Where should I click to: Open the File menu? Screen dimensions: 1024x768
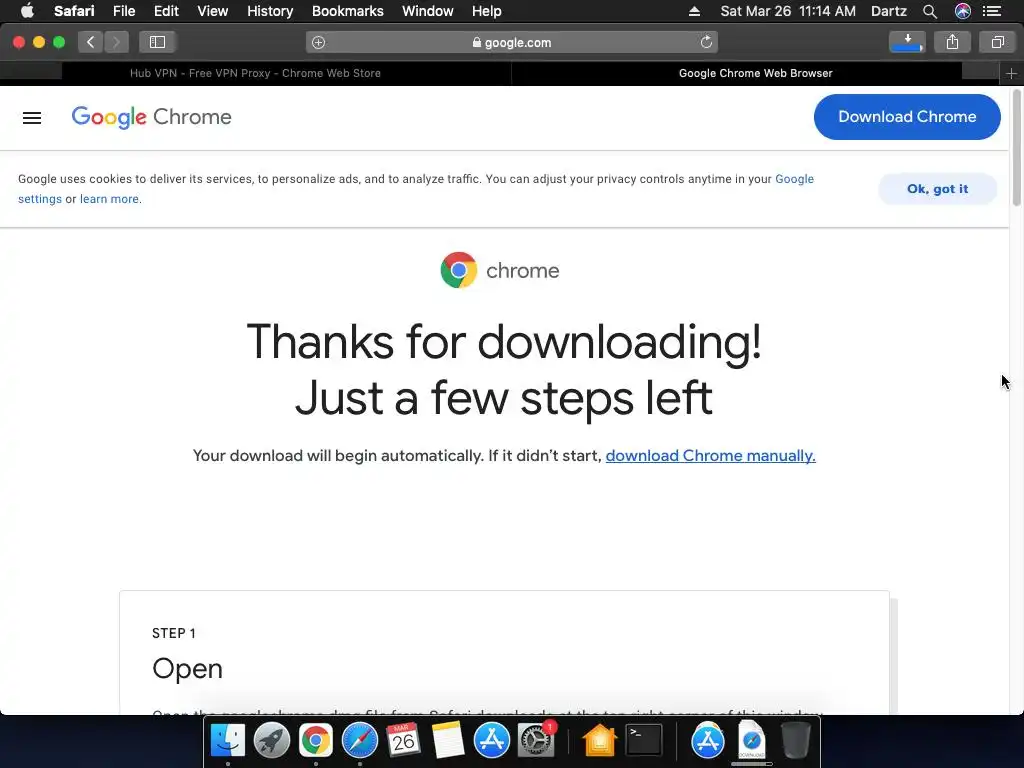(x=123, y=11)
